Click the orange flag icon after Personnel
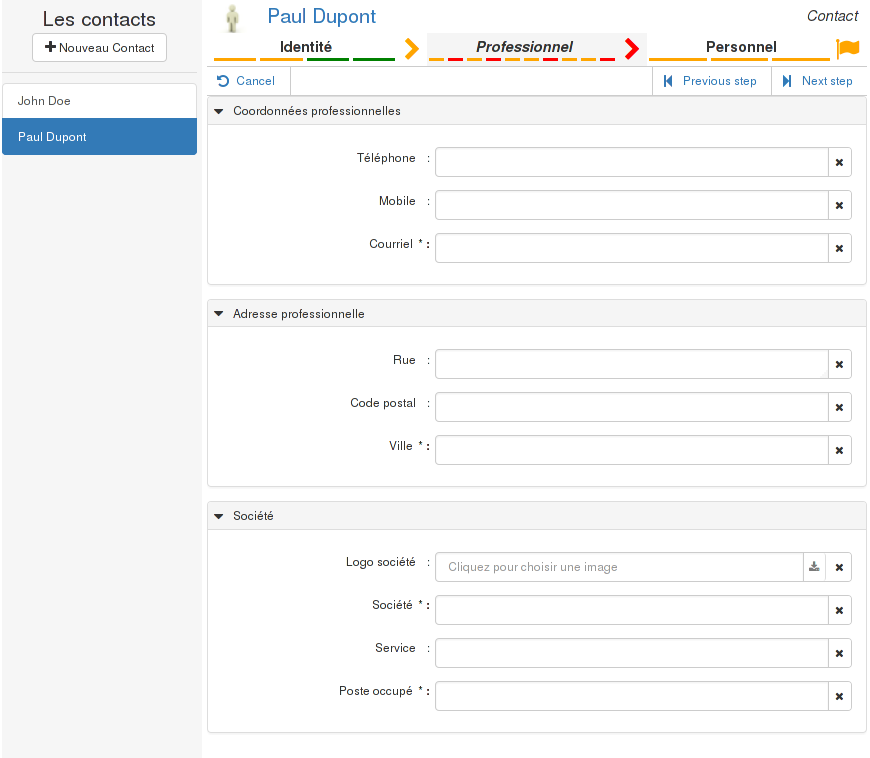 coord(847,48)
